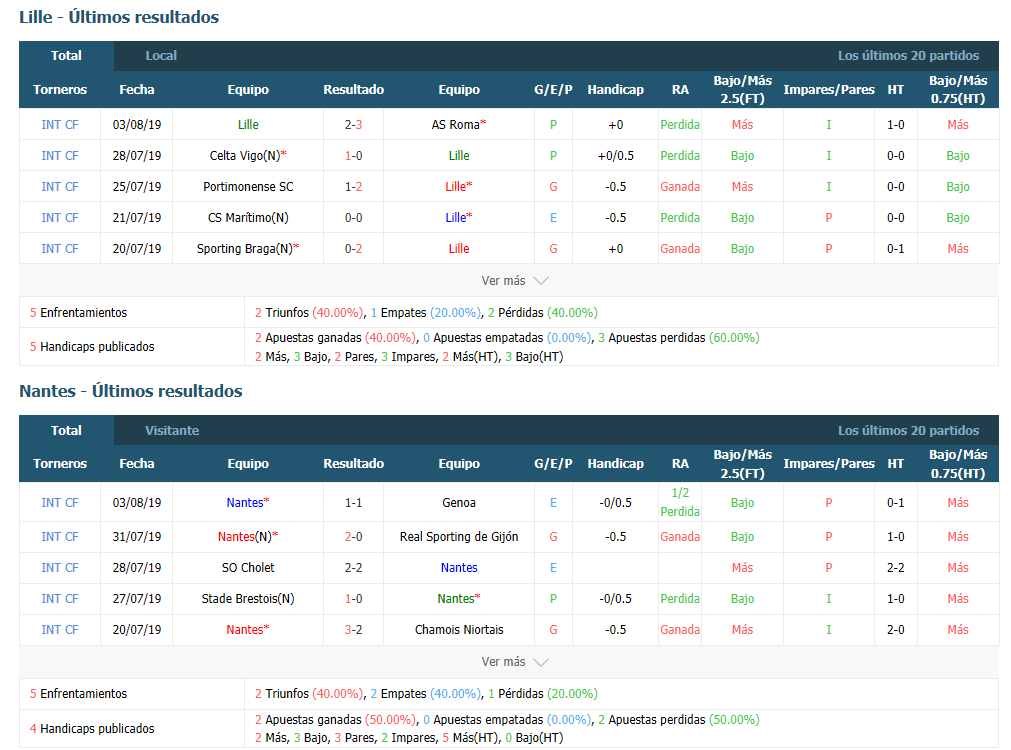
Task: Click INT CF in the CS Marítimo row
Action: 60,217
